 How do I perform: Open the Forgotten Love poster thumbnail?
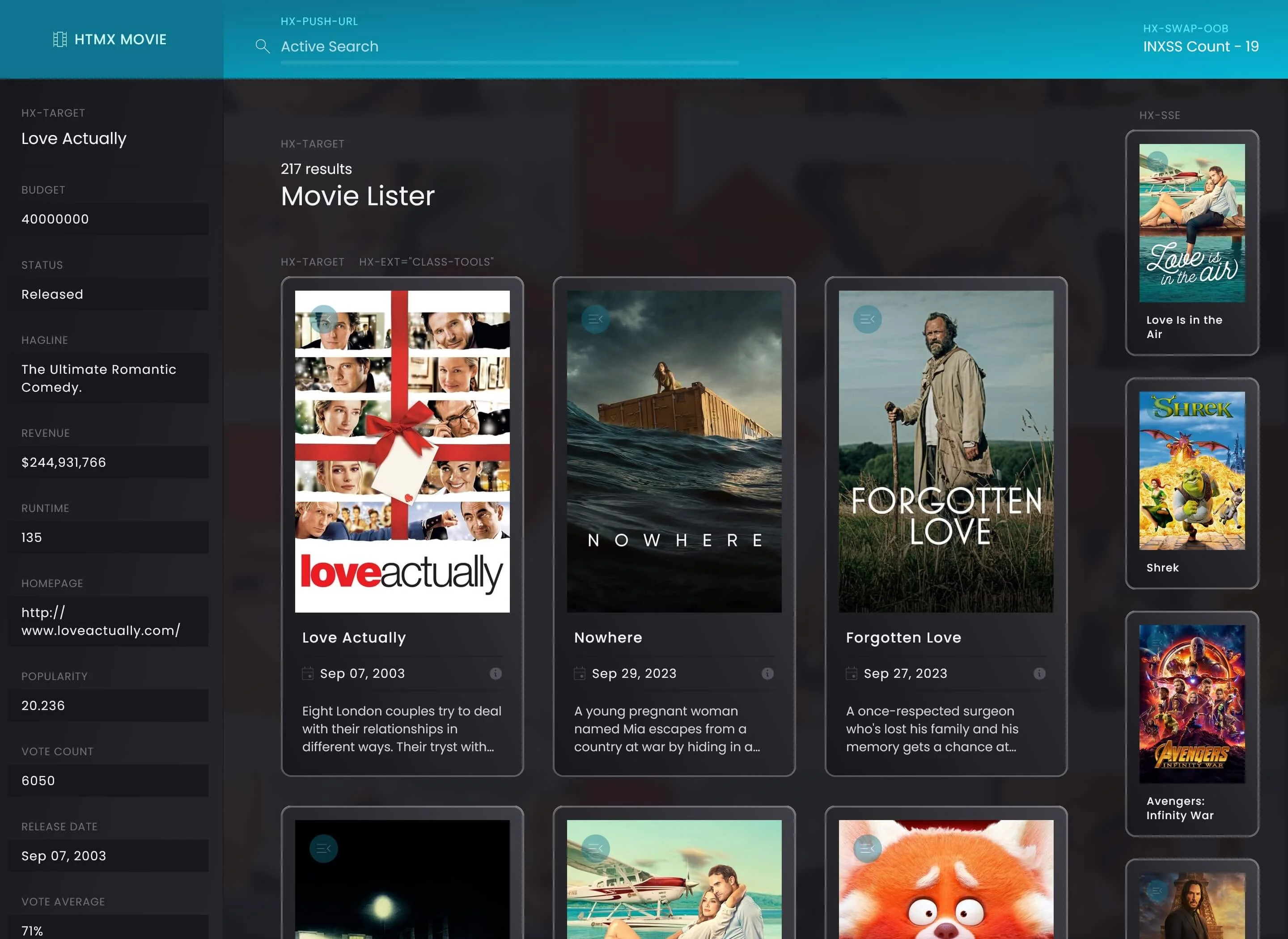tap(946, 451)
